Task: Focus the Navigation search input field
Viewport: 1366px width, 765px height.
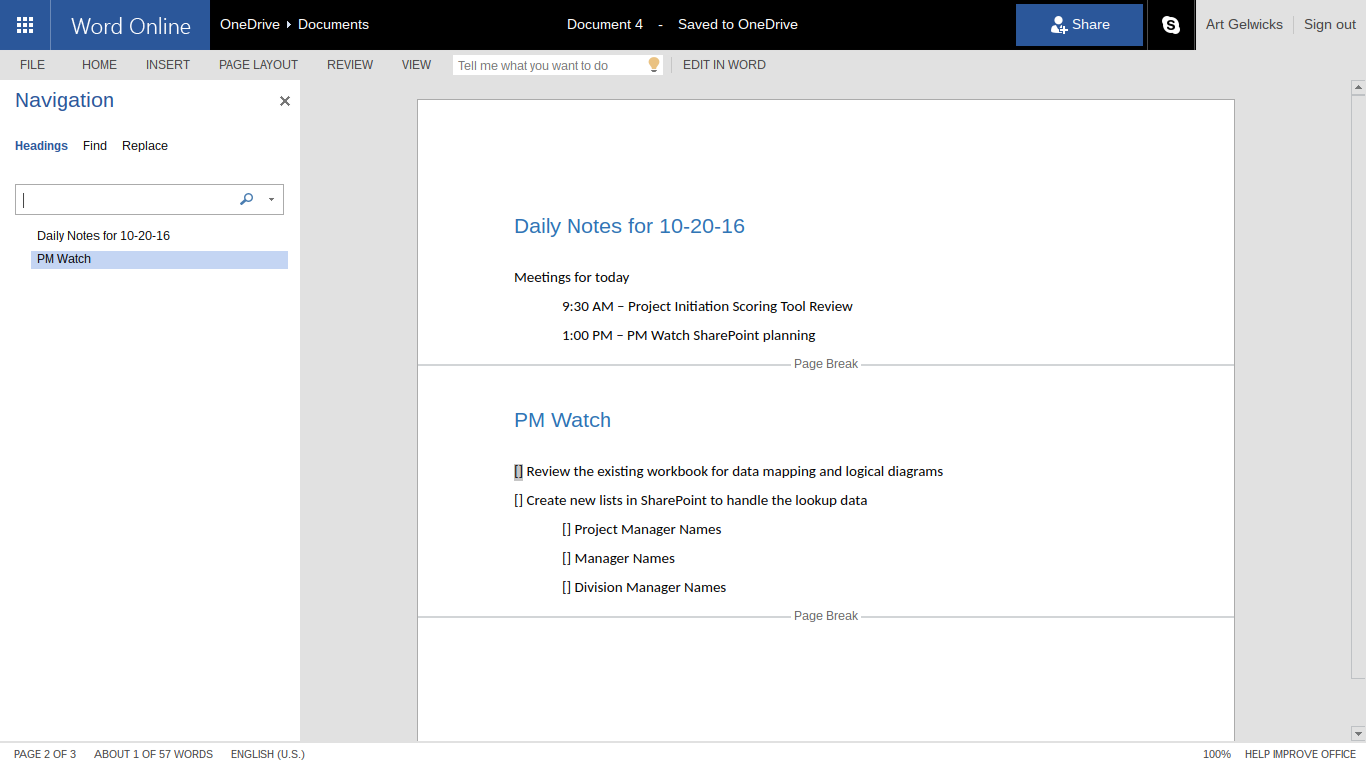Action: [x=127, y=199]
